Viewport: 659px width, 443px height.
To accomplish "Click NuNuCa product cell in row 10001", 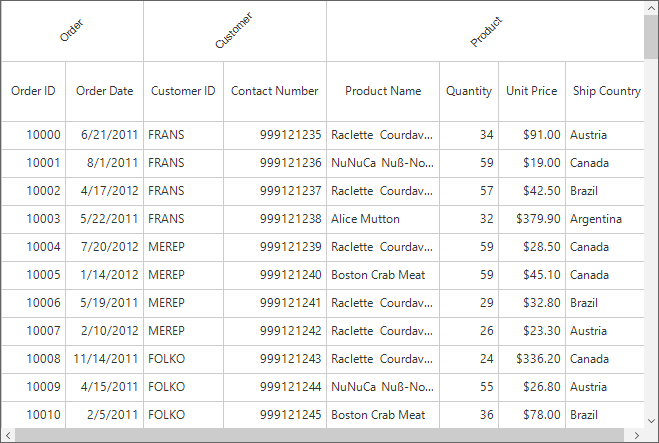I will pyautogui.click(x=383, y=163).
